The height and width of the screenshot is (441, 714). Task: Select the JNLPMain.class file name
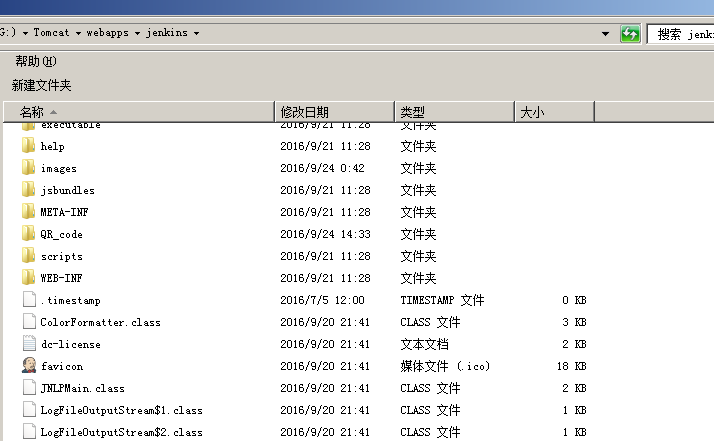click(x=82, y=388)
